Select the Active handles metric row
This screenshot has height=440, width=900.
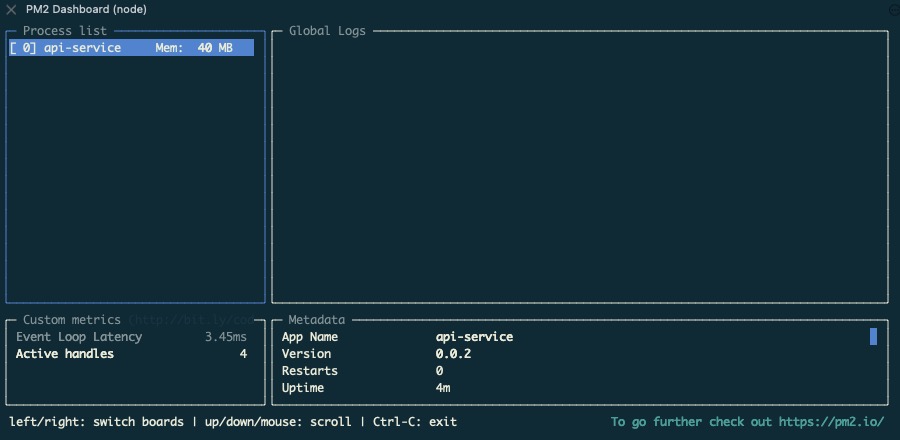pyautogui.click(x=131, y=354)
